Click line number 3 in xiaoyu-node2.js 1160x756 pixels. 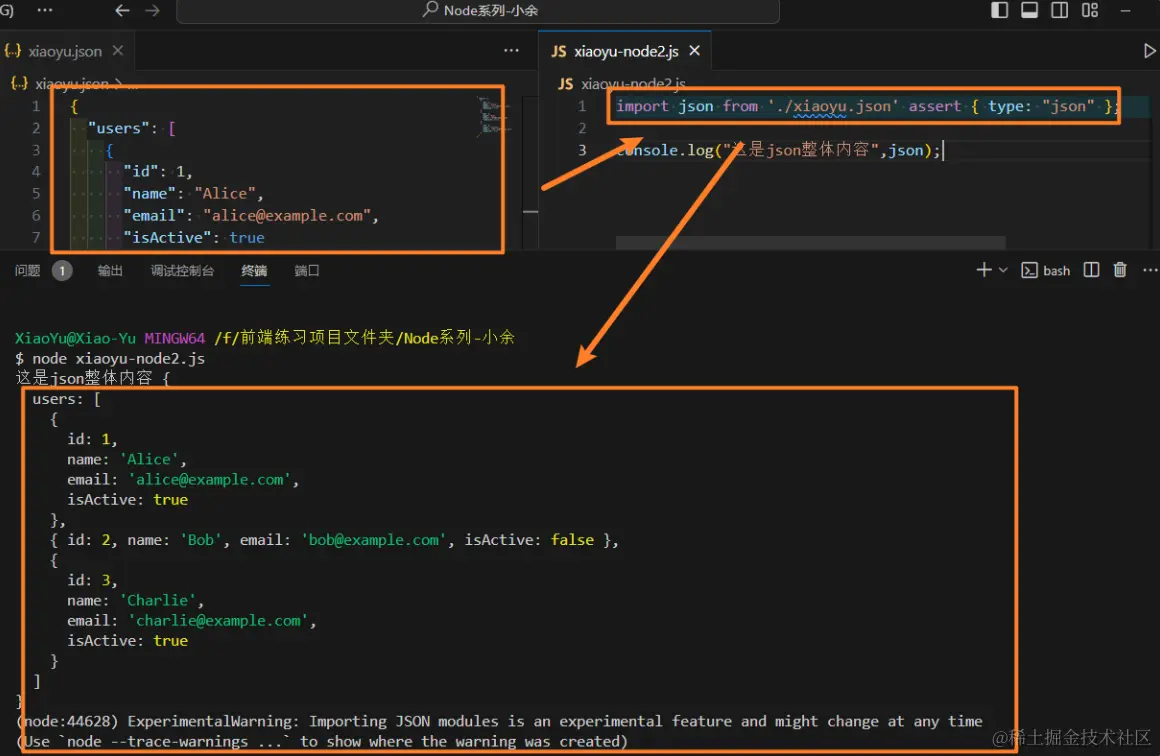(582, 150)
